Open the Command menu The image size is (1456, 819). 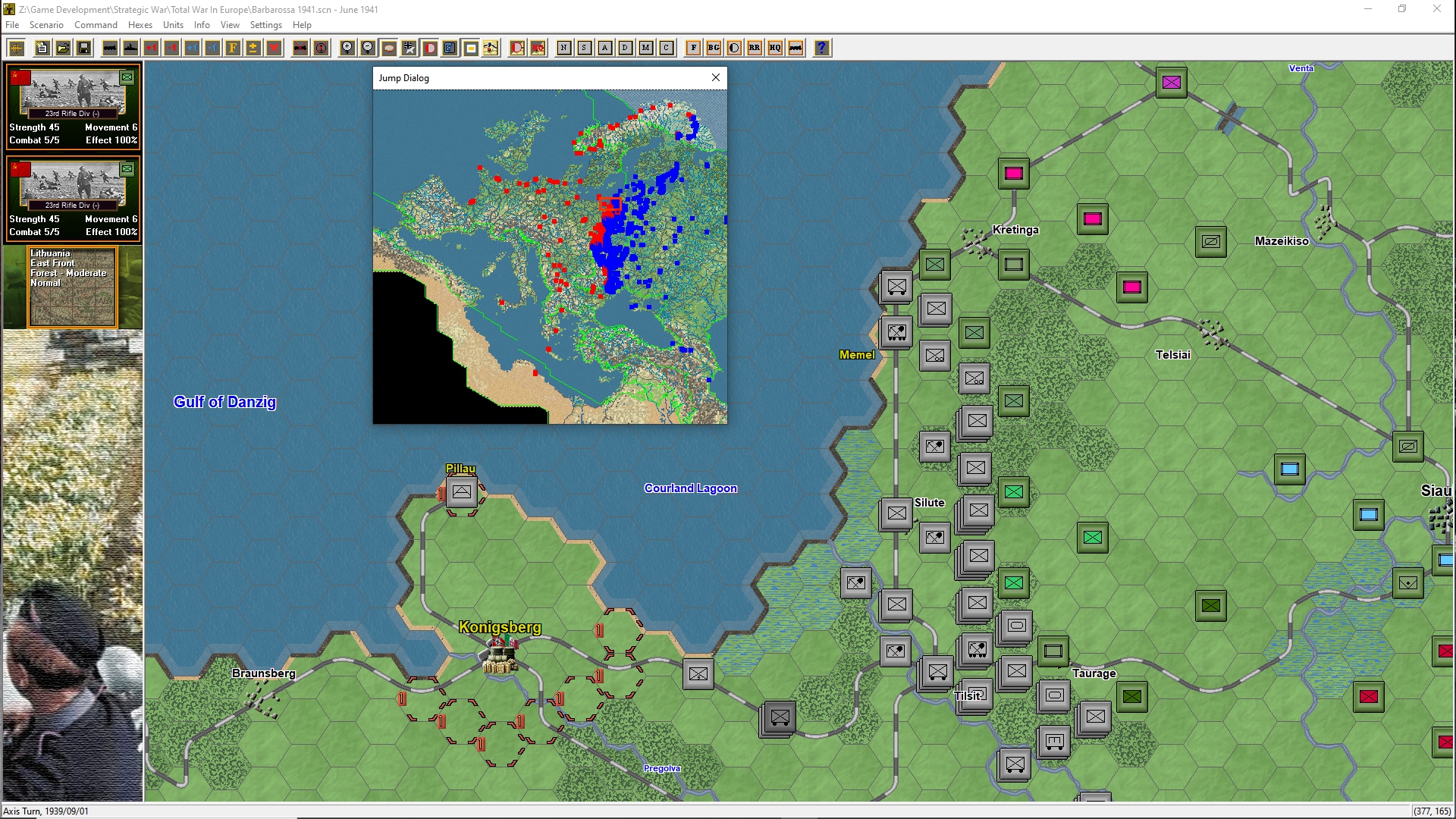(x=96, y=25)
